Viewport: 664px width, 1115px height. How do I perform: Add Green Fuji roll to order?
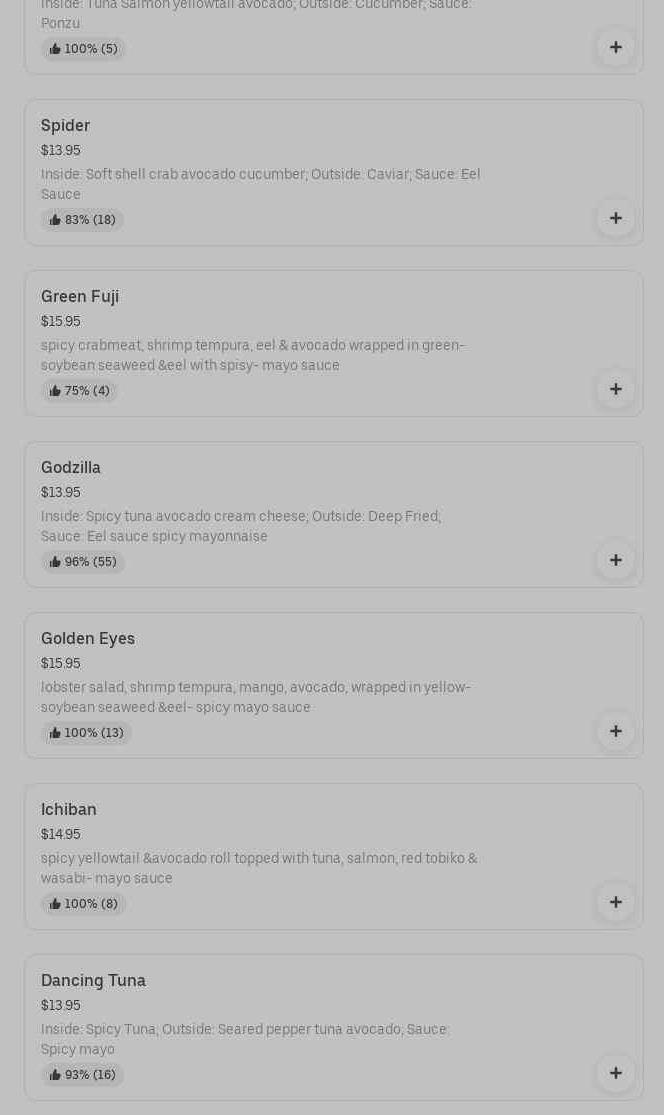point(615,389)
